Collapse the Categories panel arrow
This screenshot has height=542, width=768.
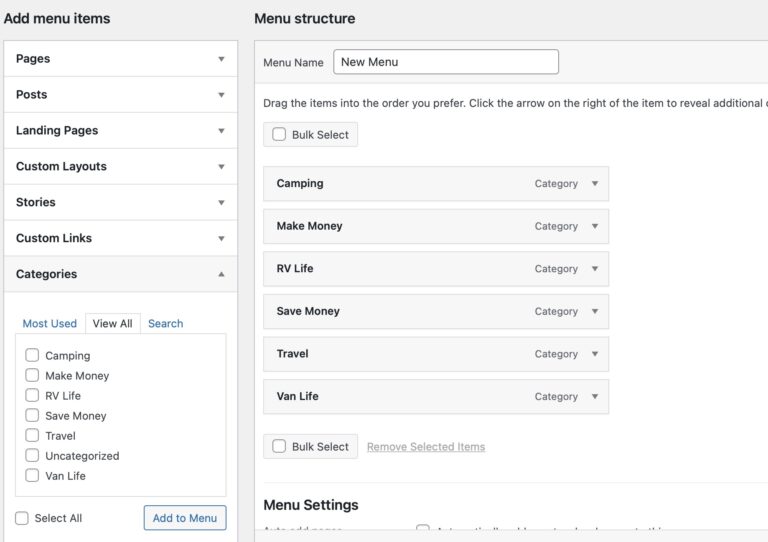pos(221,274)
